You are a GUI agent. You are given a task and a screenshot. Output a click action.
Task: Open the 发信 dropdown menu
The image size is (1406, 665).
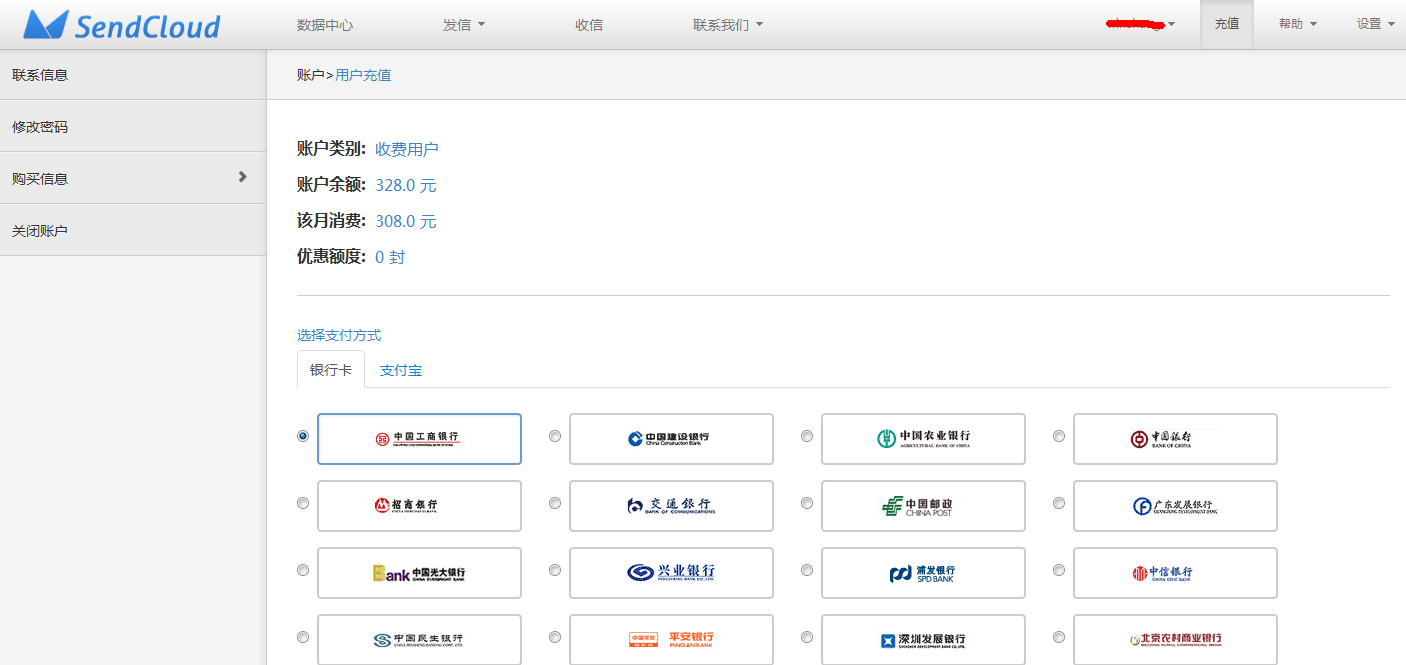tap(464, 25)
